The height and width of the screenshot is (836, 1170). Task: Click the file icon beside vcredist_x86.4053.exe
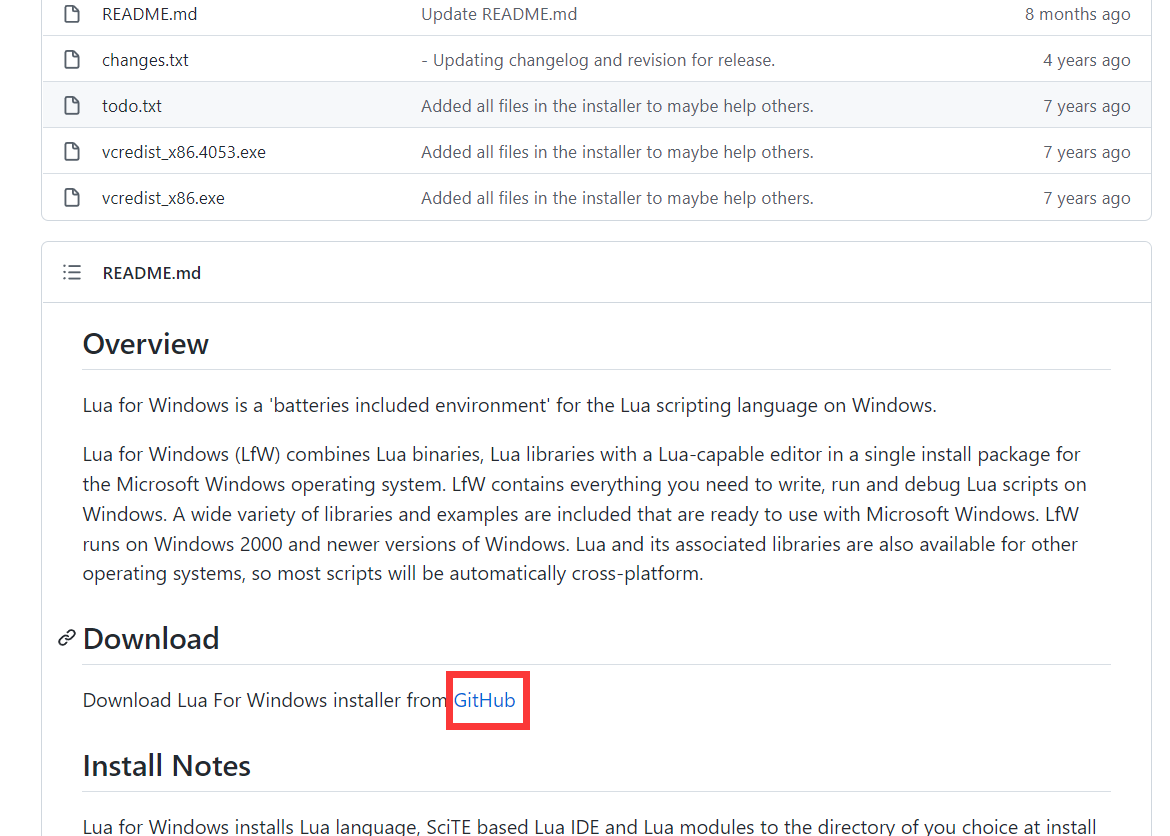[72, 152]
